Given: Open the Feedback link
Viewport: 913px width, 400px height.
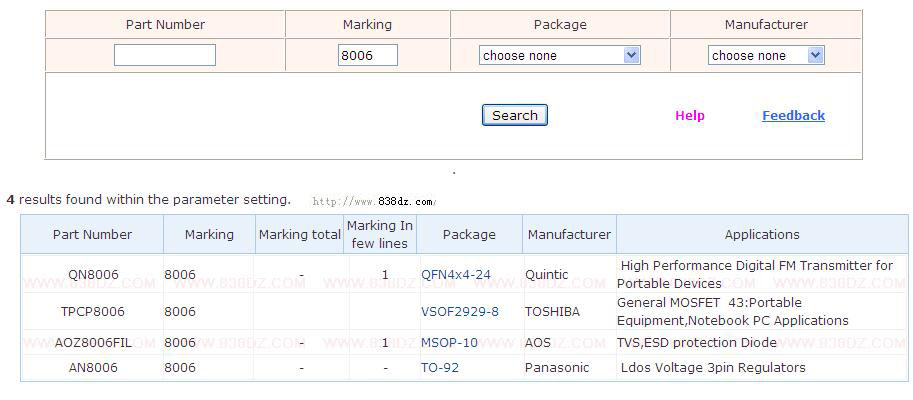Looking at the screenshot, I should [793, 116].
